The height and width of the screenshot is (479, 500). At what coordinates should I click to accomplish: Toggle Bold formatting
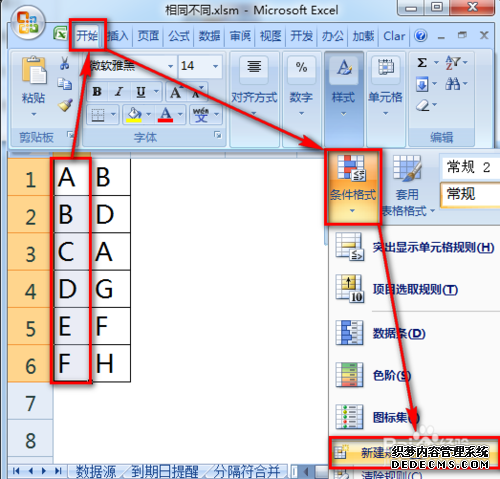pos(97,92)
